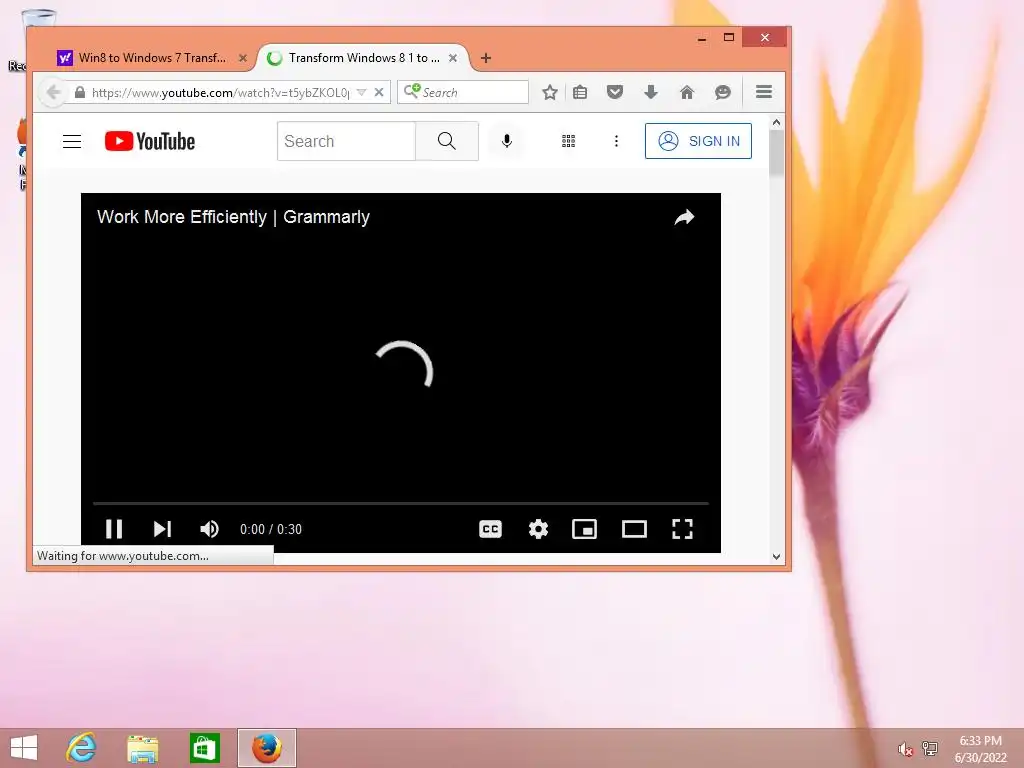Bookmark this page with star icon
Screen dimensions: 1024x768
[550, 92]
